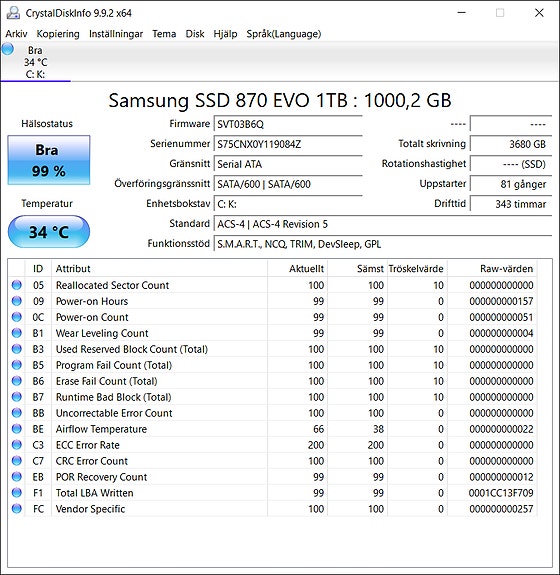Click the Aktuellt column header

tap(297, 269)
